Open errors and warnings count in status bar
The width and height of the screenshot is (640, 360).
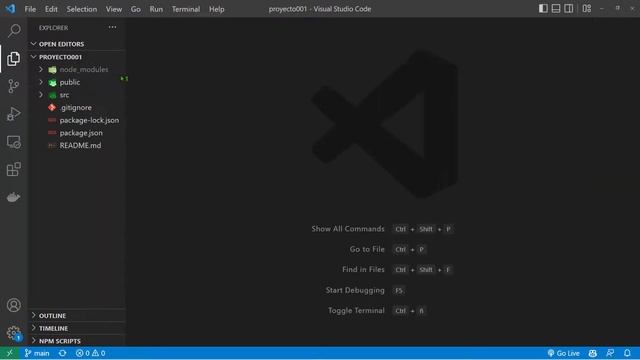click(91, 353)
